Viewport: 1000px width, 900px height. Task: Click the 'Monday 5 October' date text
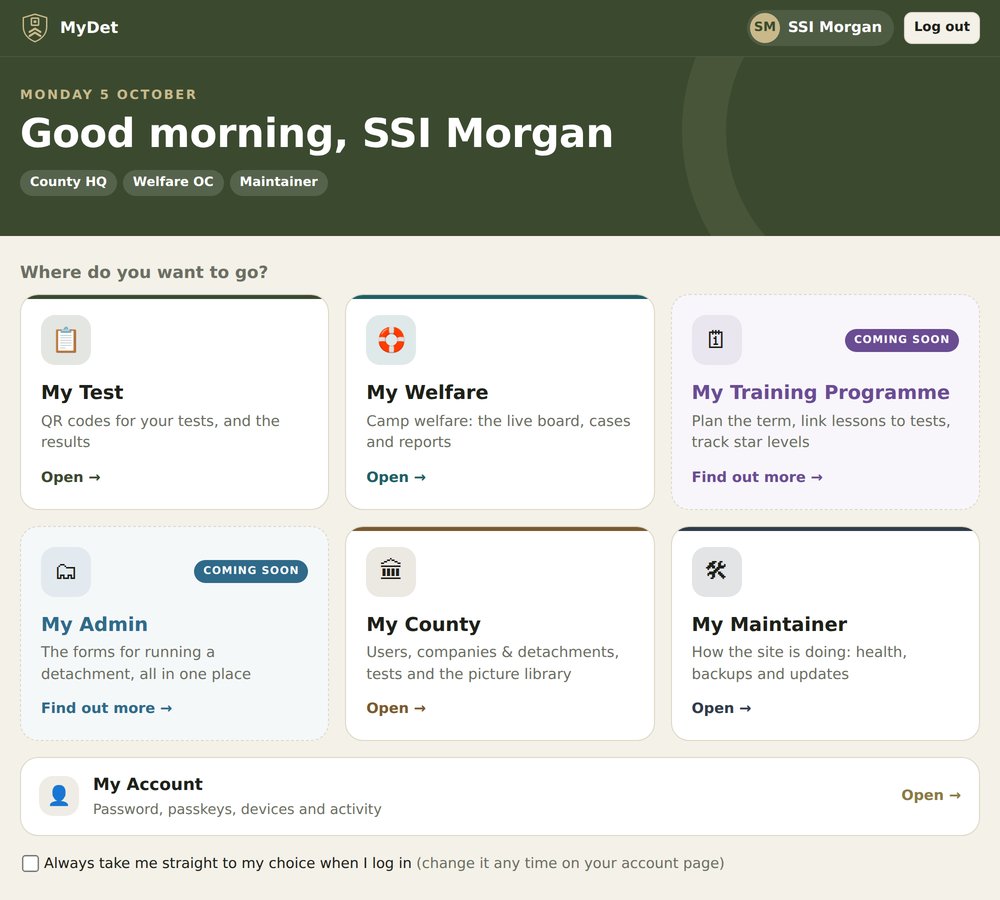click(x=108, y=94)
